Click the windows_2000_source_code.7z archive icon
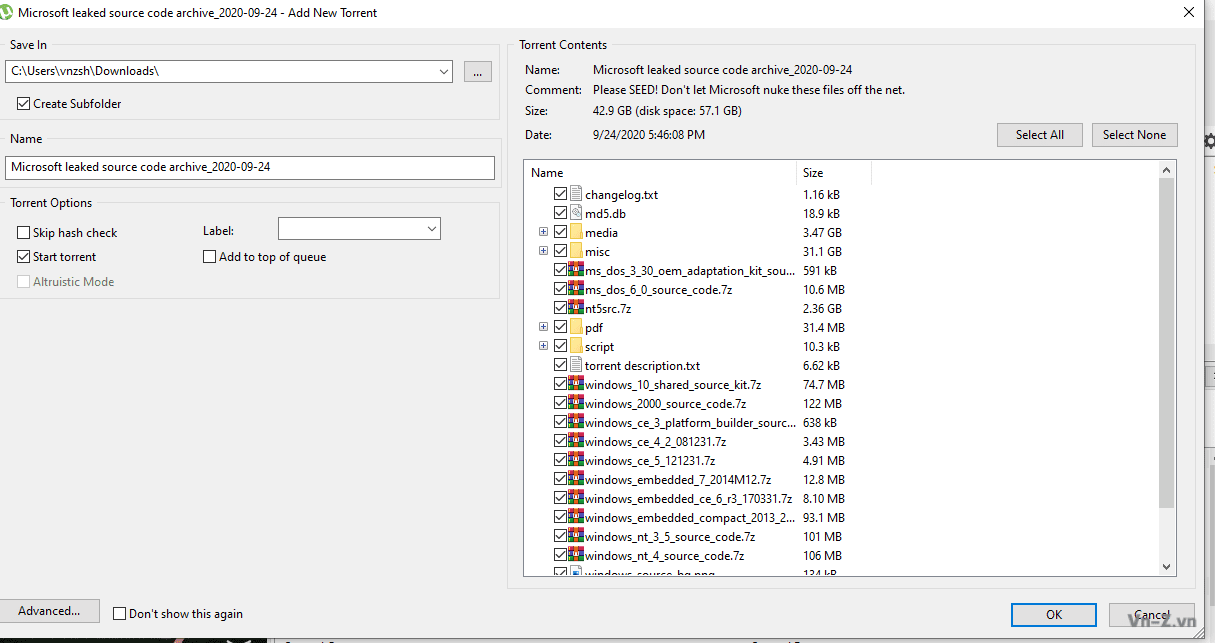Image resolution: width=1215 pixels, height=643 pixels. click(x=576, y=403)
